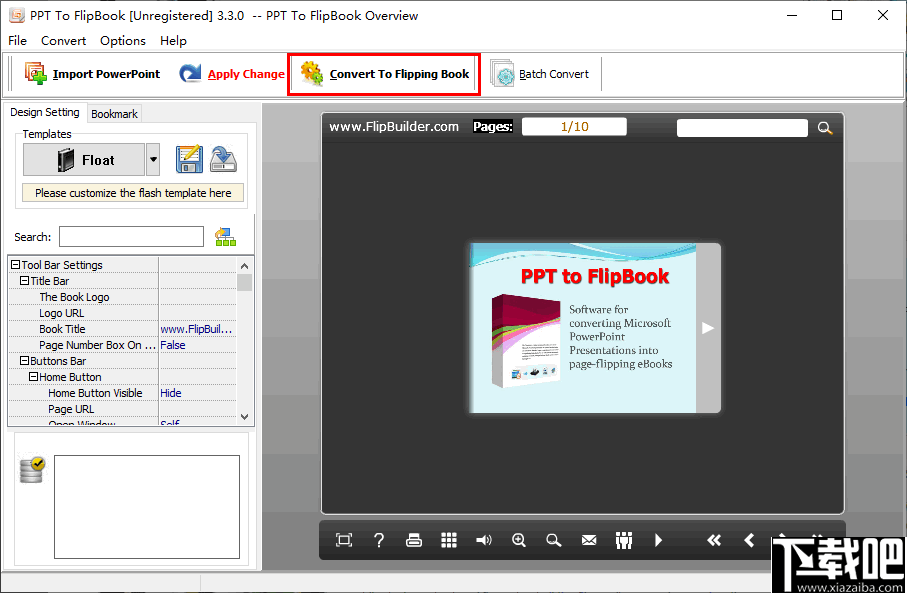
Task: Click inside the Search input field
Action: tap(130, 236)
